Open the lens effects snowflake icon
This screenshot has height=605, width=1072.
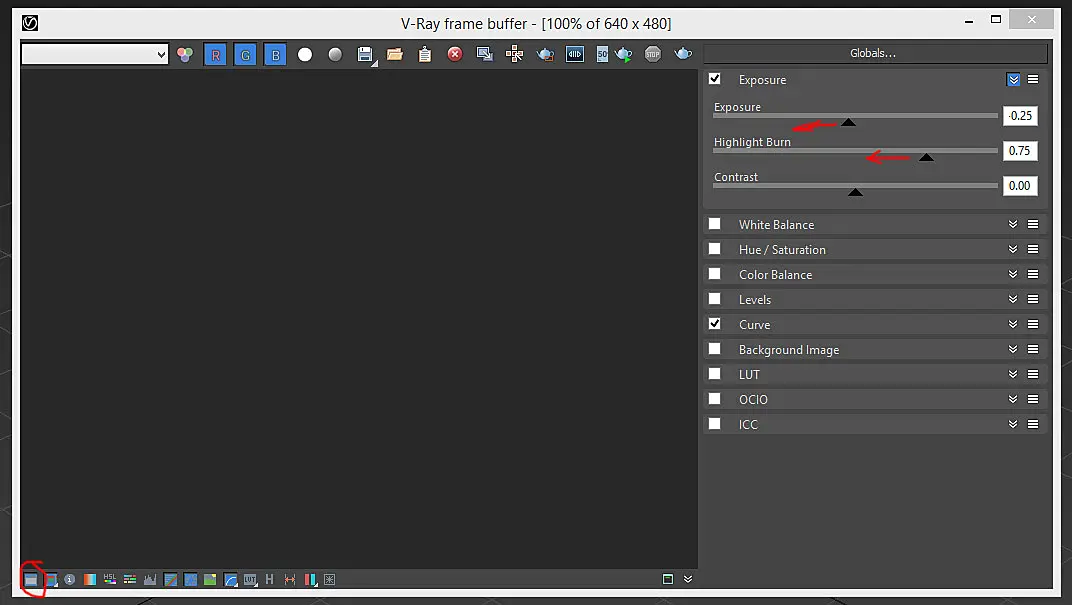click(x=330, y=580)
